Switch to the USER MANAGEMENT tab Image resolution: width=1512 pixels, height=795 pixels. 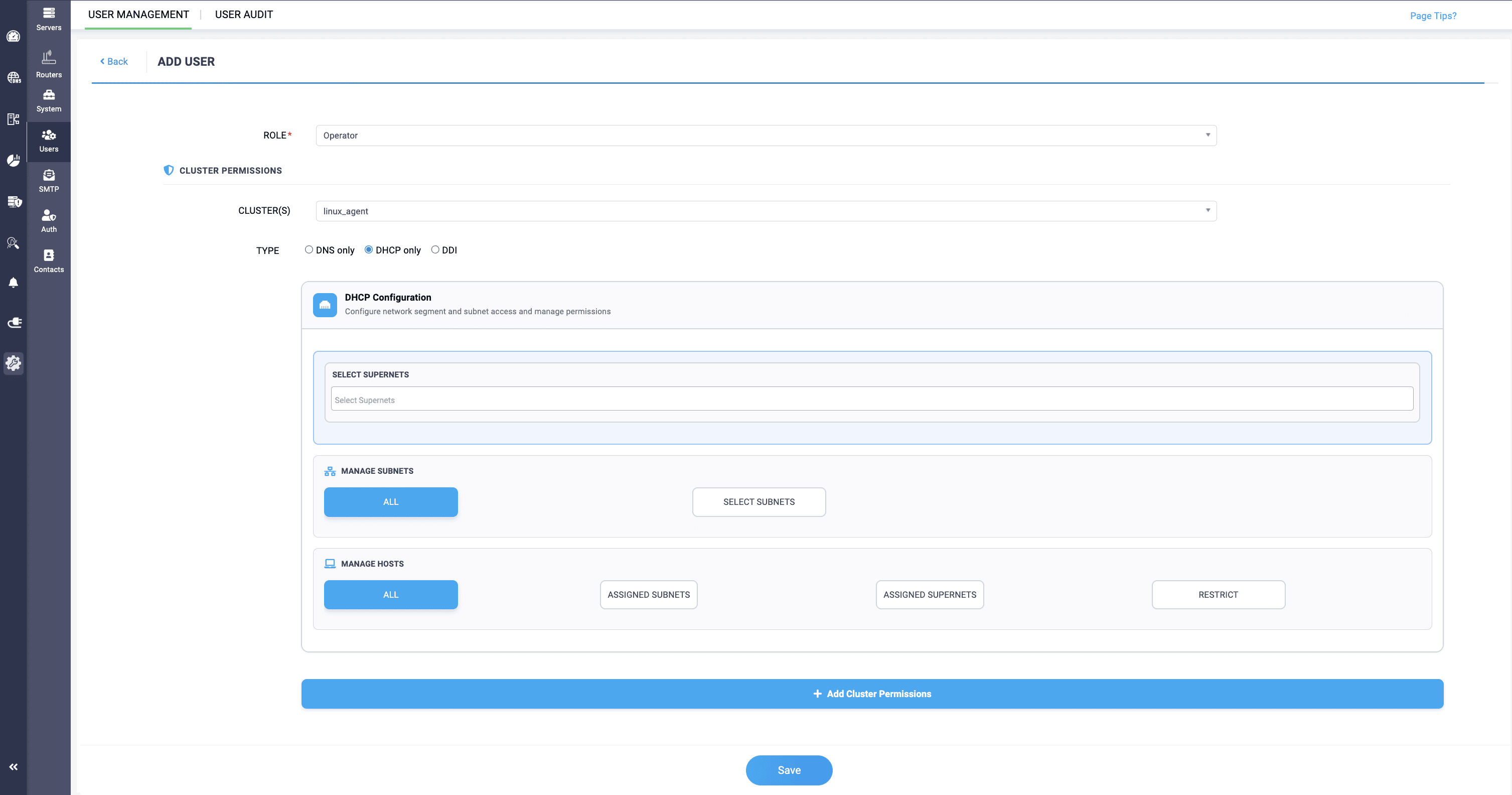click(138, 14)
